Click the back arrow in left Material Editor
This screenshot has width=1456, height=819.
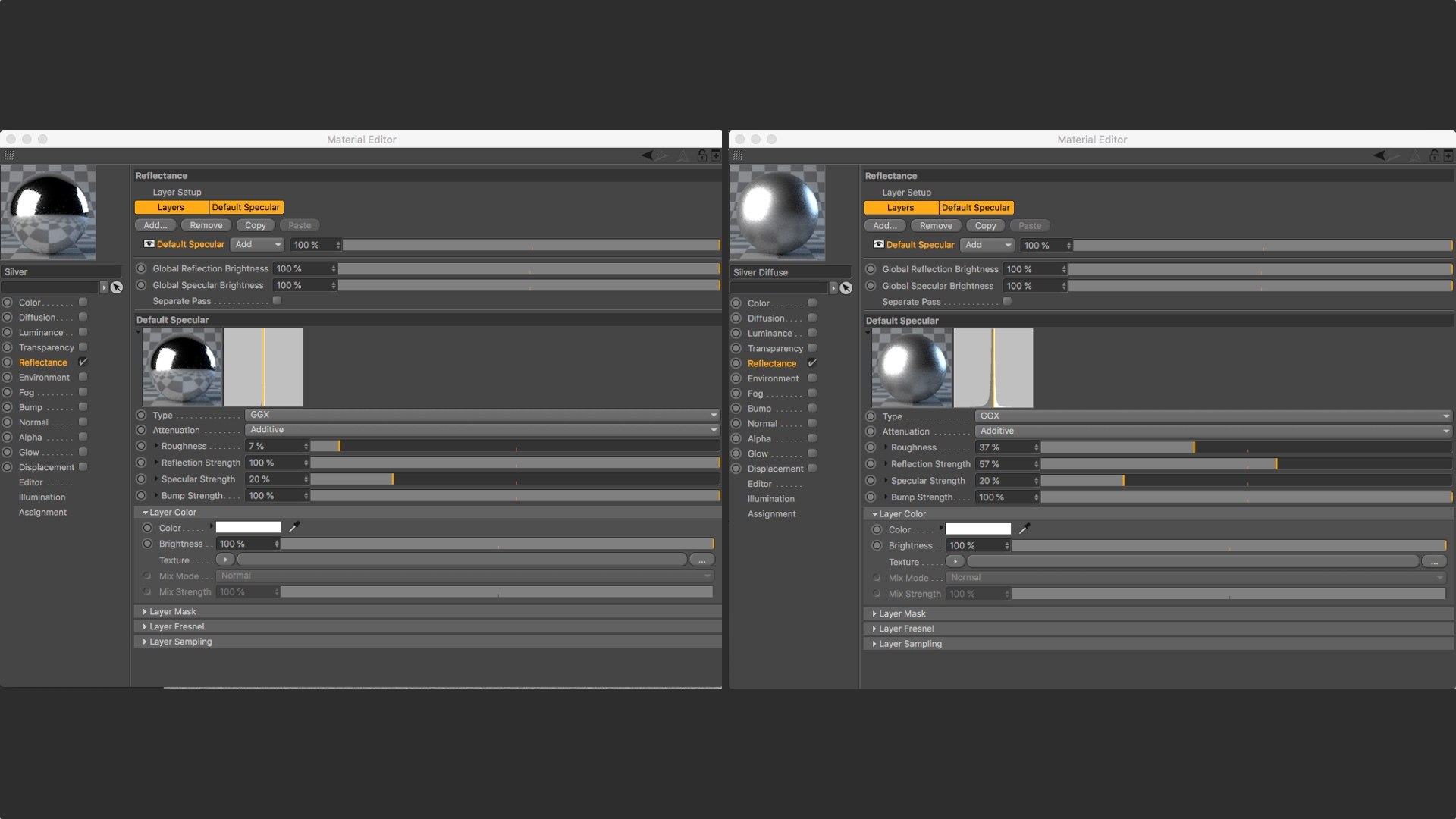coord(647,155)
